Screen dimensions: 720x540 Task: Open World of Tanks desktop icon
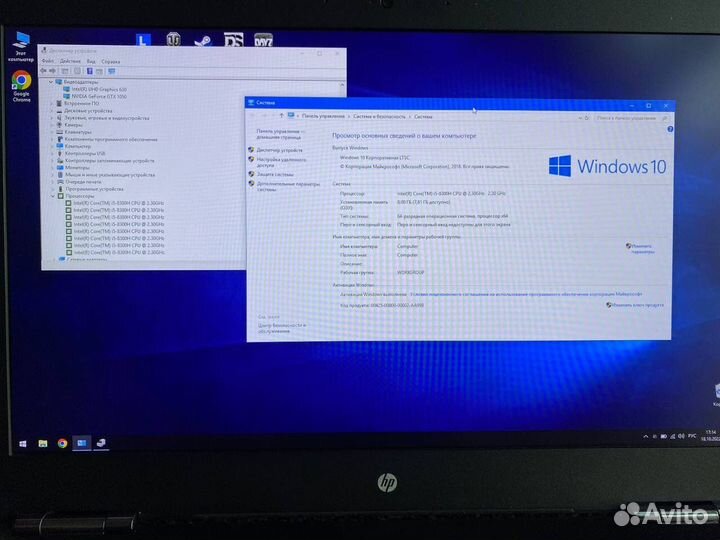pyautogui.click(x=173, y=39)
